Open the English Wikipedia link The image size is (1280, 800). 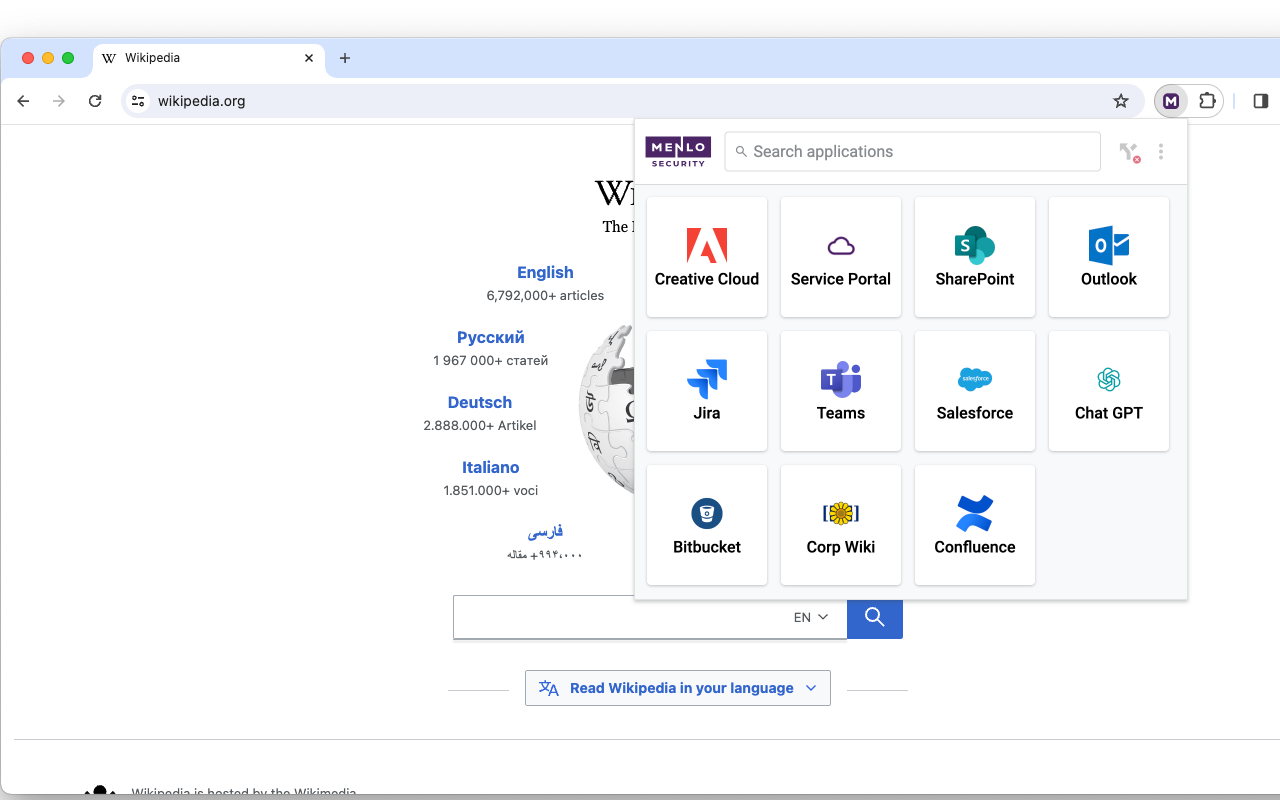point(545,272)
